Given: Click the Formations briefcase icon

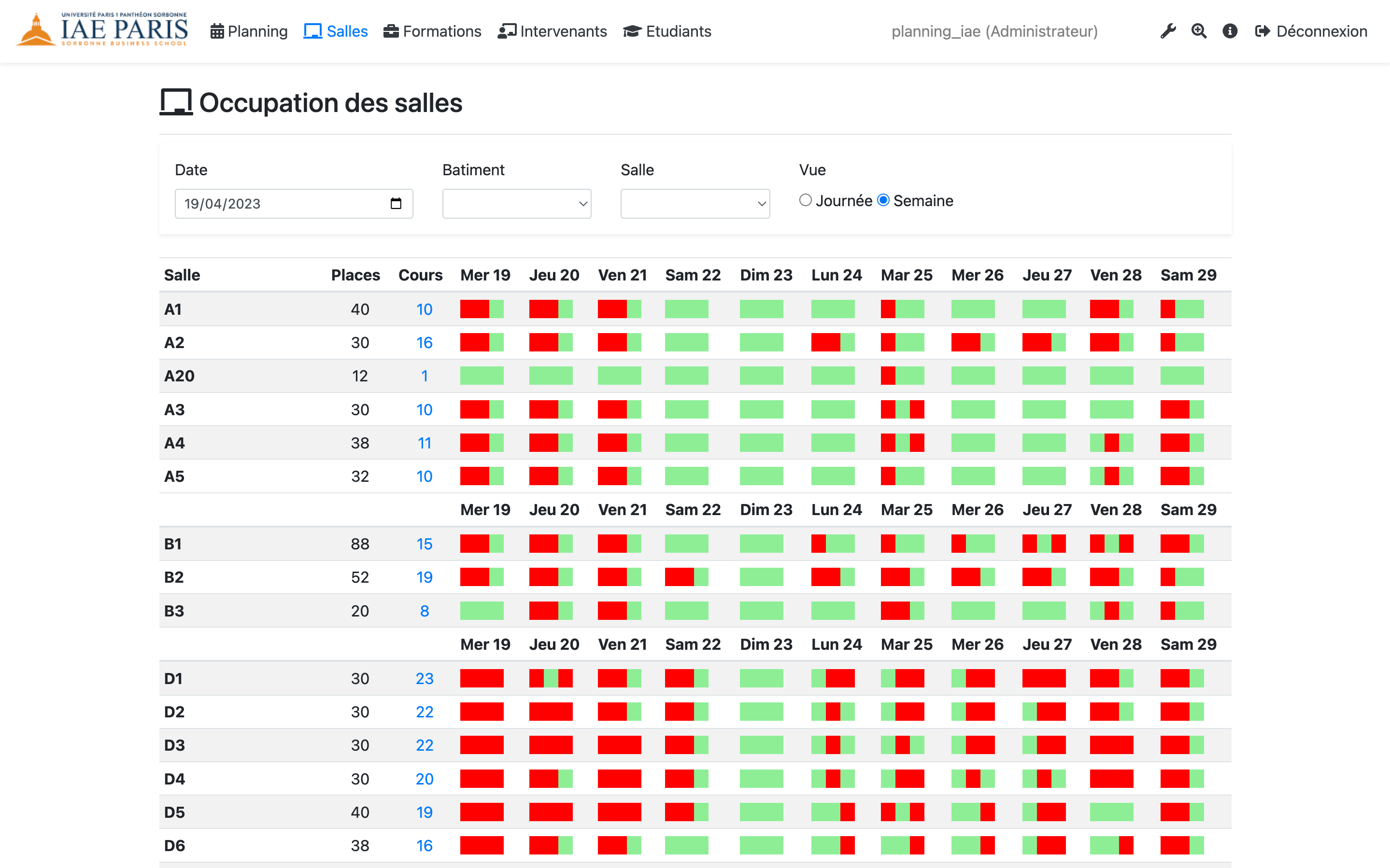Looking at the screenshot, I should coord(391,31).
